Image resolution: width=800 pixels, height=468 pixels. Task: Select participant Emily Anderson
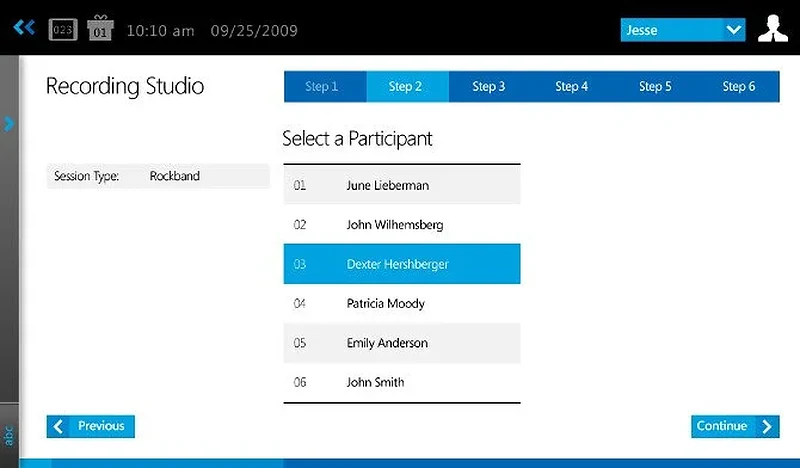(x=402, y=343)
